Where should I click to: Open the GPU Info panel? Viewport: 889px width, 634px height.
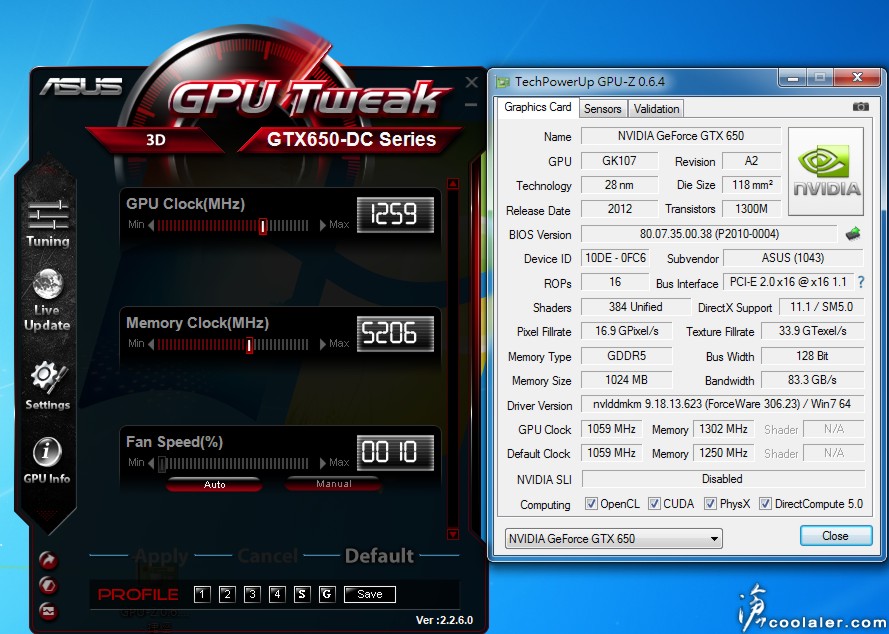(47, 460)
